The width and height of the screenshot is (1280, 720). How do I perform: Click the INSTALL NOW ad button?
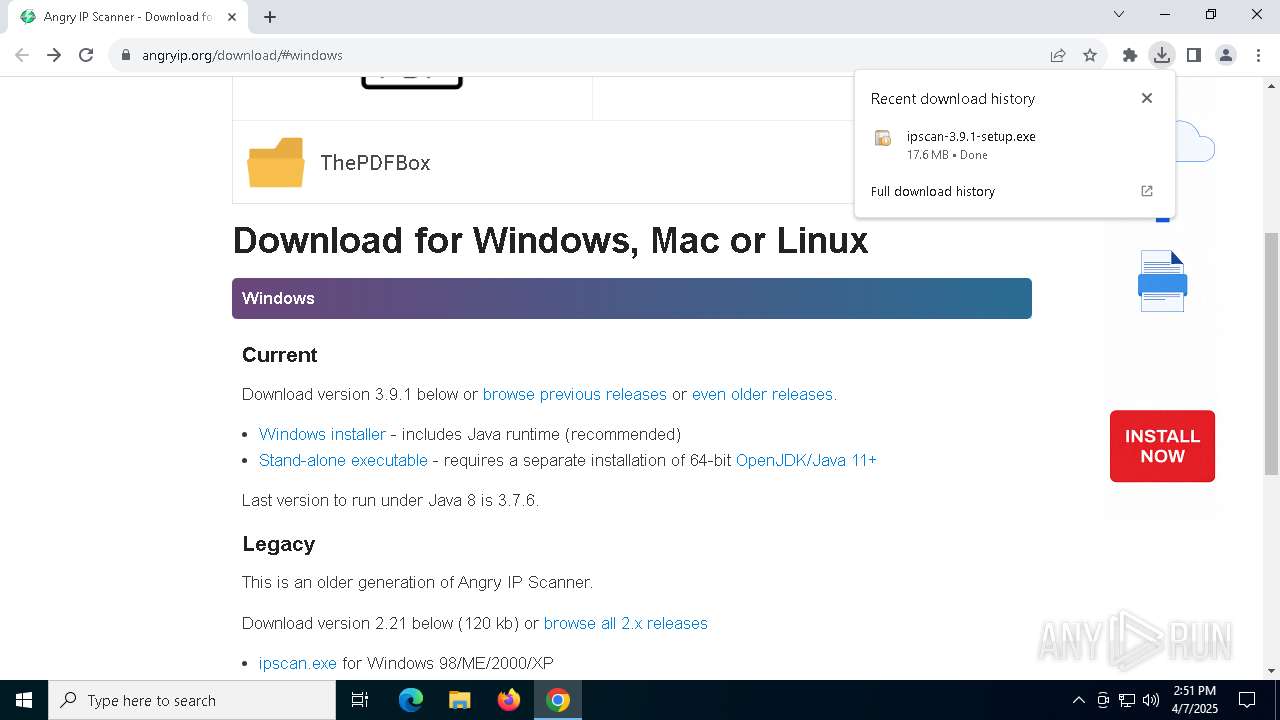[x=1162, y=446]
